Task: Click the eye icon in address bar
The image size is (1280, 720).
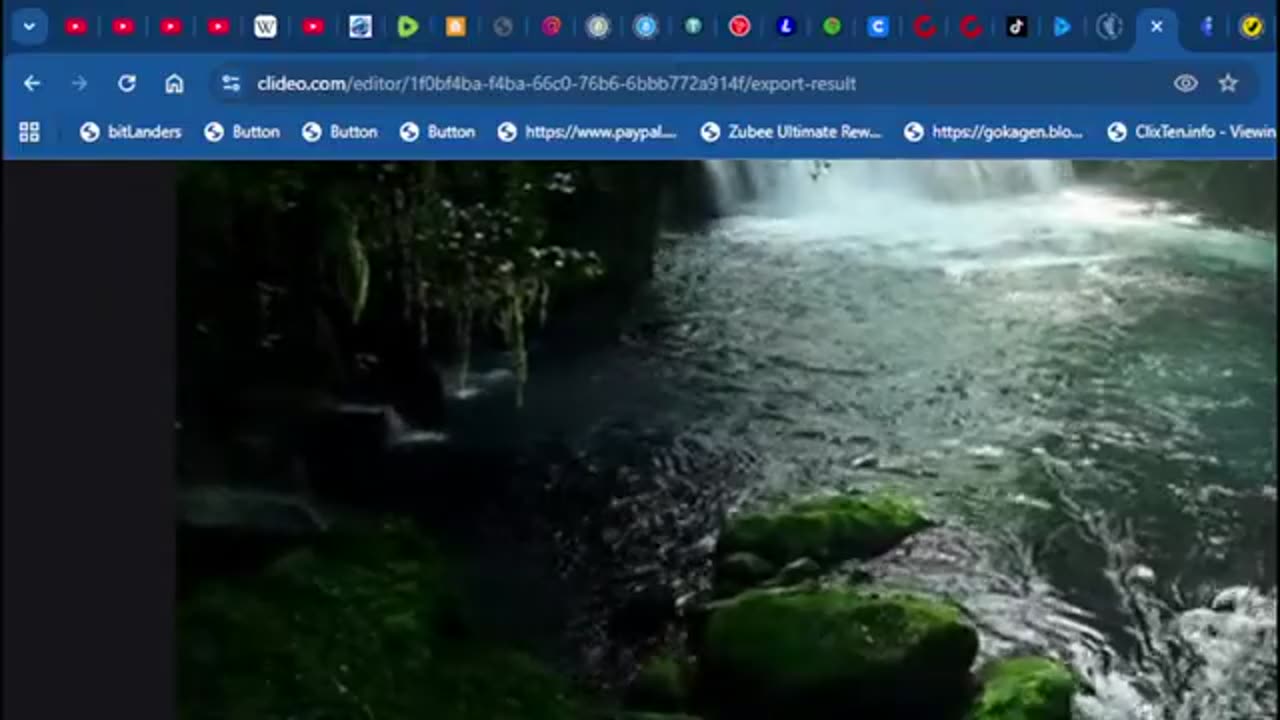Action: click(x=1186, y=84)
